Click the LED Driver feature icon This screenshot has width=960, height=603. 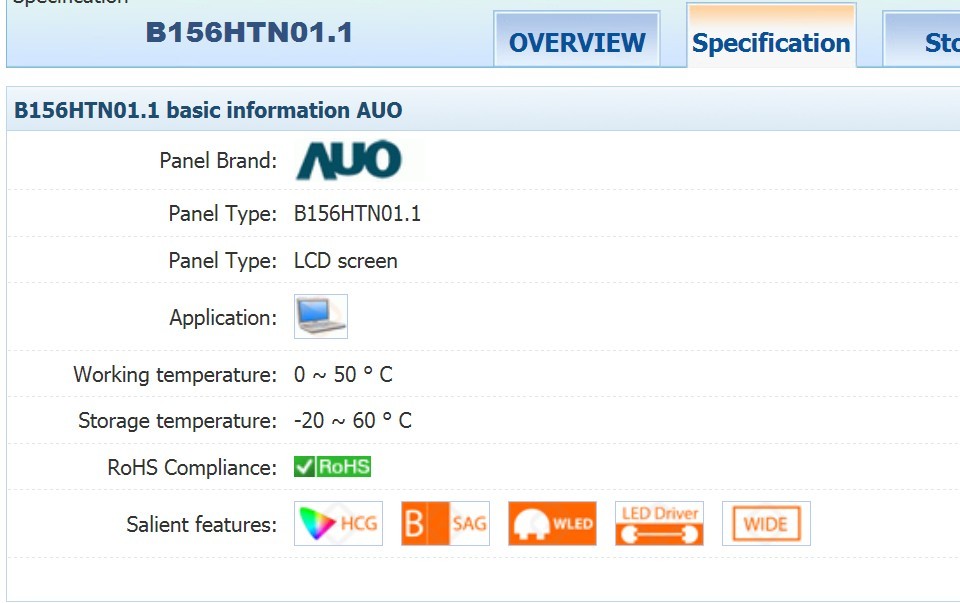click(659, 523)
